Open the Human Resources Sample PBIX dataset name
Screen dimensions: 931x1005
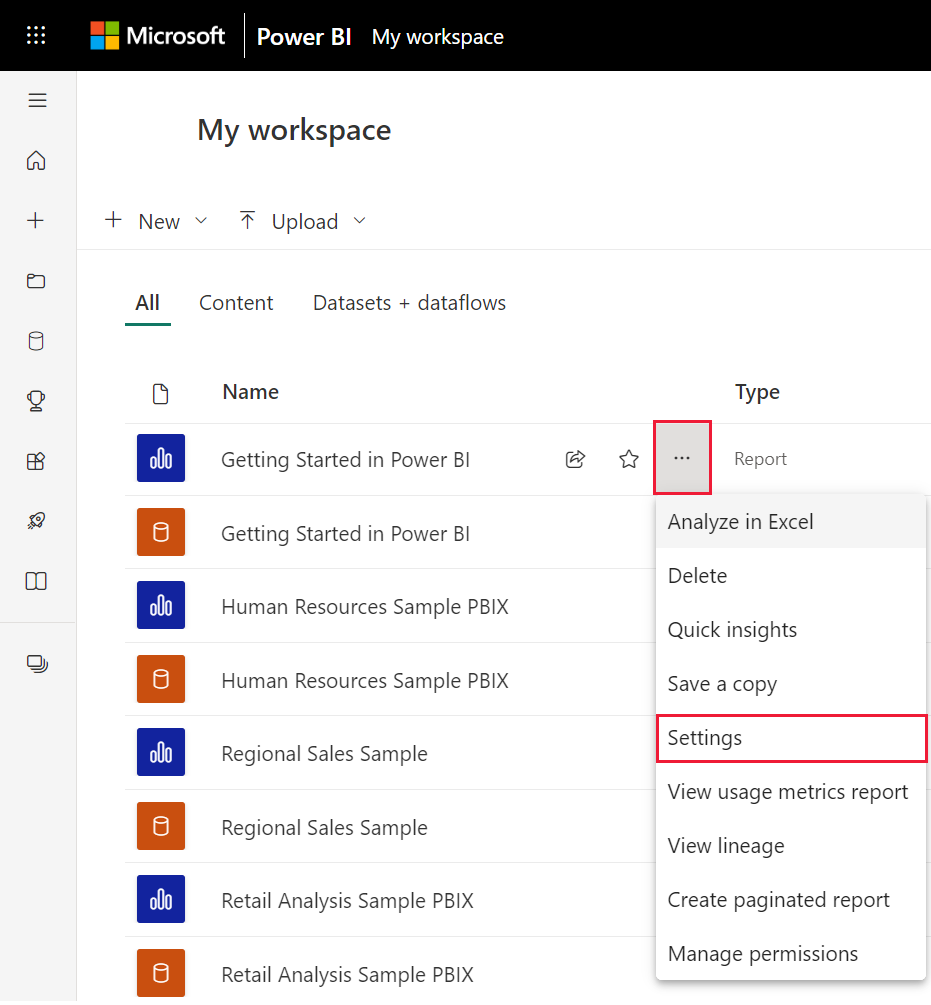365,680
